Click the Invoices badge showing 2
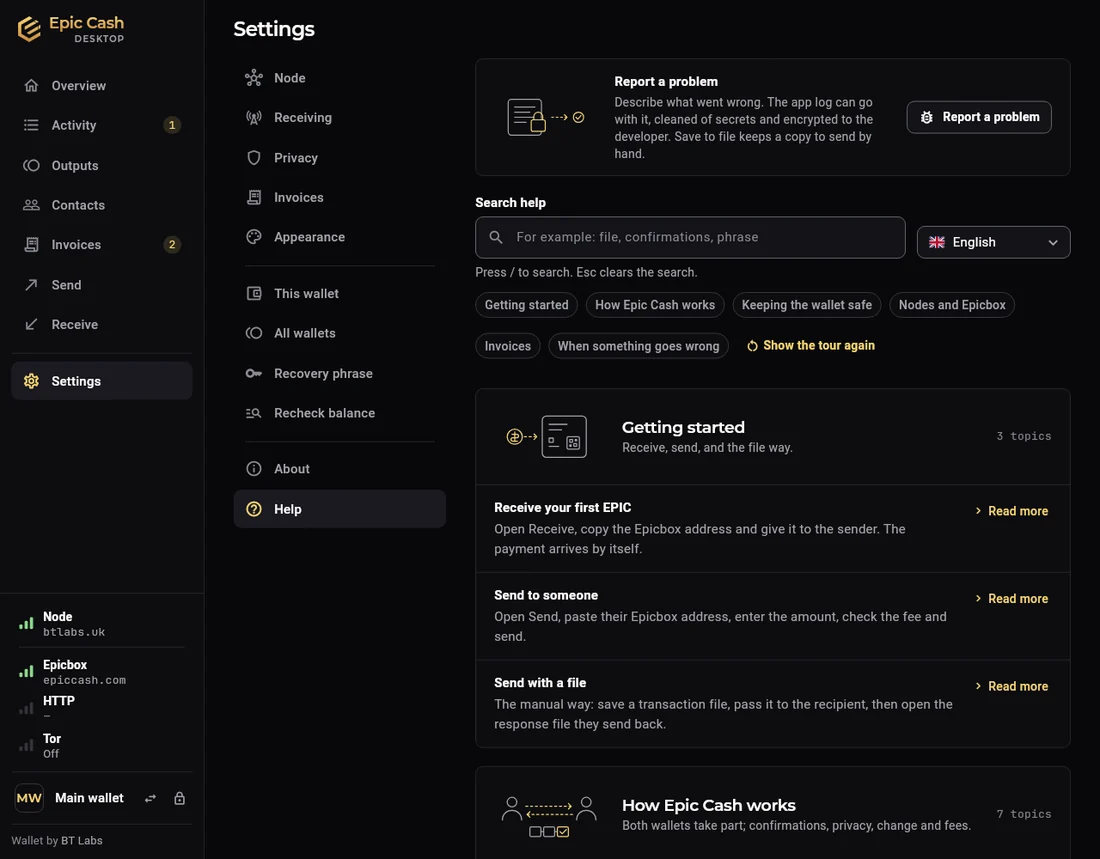 [172, 244]
